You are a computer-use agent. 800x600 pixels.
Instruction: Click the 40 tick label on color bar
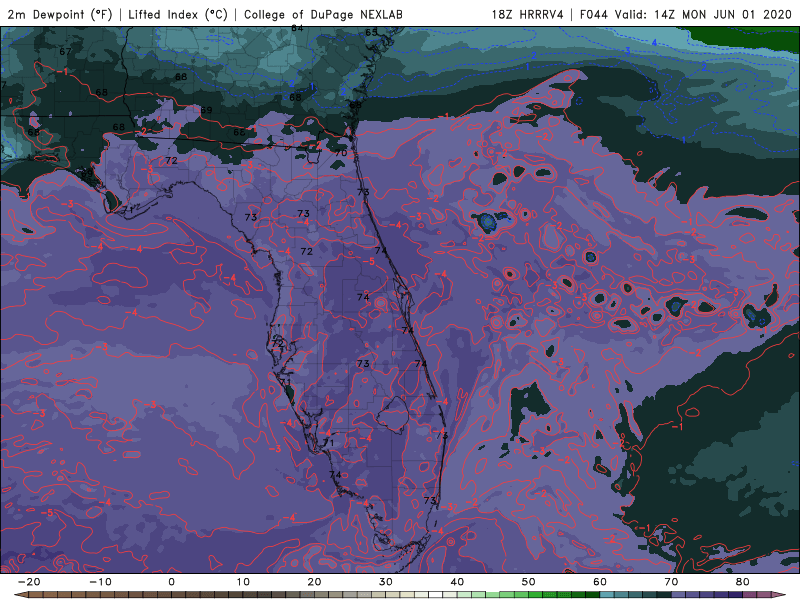coord(457,582)
